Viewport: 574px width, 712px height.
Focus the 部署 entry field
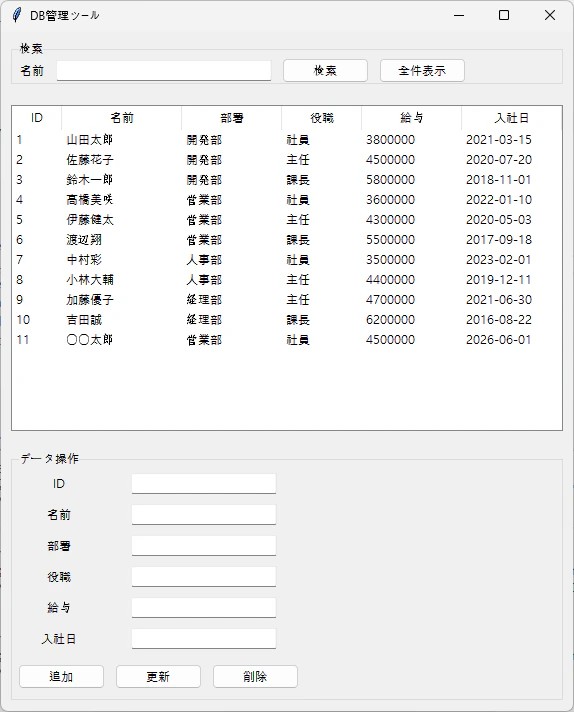coord(204,545)
